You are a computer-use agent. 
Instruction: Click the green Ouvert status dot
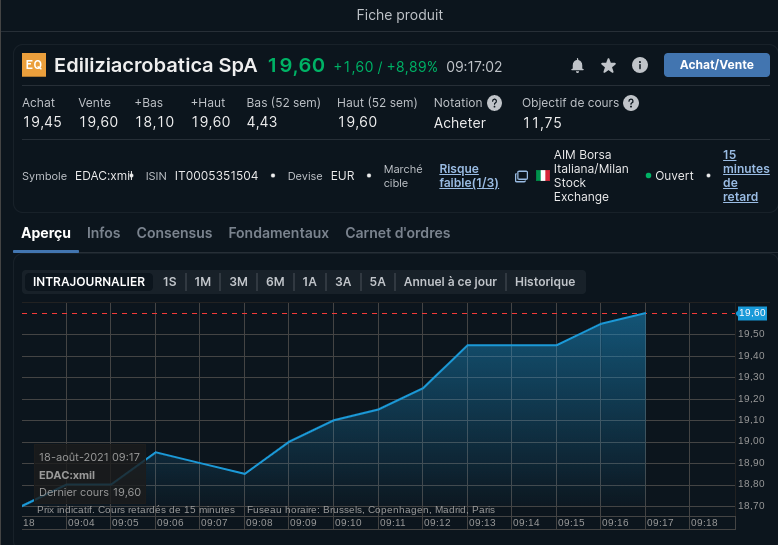click(648, 176)
